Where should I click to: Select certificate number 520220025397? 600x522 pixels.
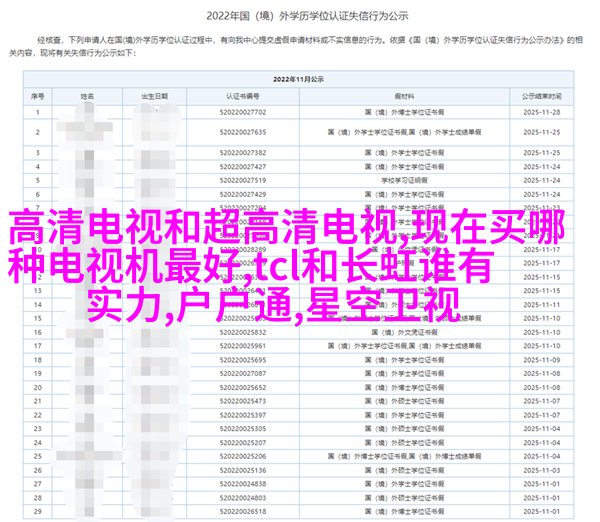[243, 415]
